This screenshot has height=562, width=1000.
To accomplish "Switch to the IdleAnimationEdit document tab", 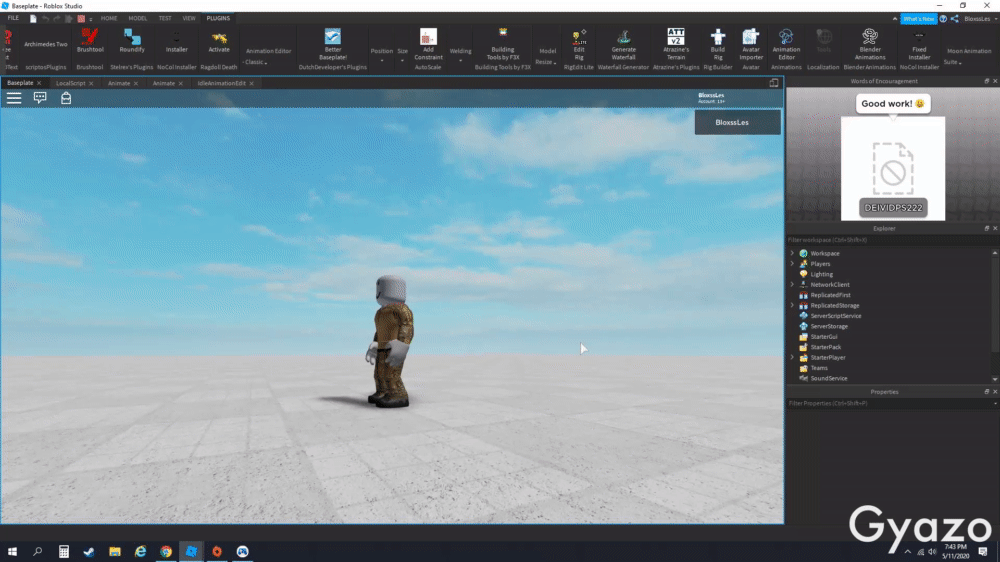I will point(221,83).
